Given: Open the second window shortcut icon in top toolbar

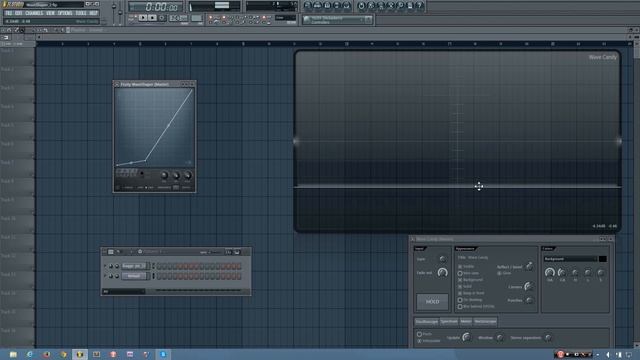Looking at the screenshot, I should click(318, 5).
